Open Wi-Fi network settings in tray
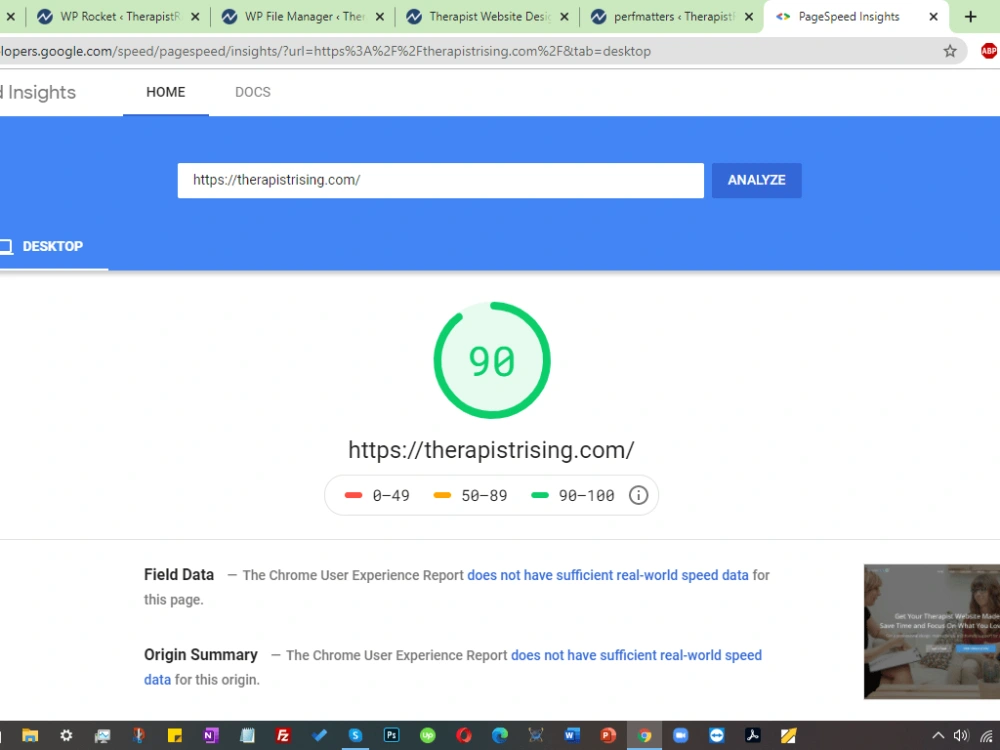Image resolution: width=1000 pixels, height=750 pixels. click(x=987, y=737)
